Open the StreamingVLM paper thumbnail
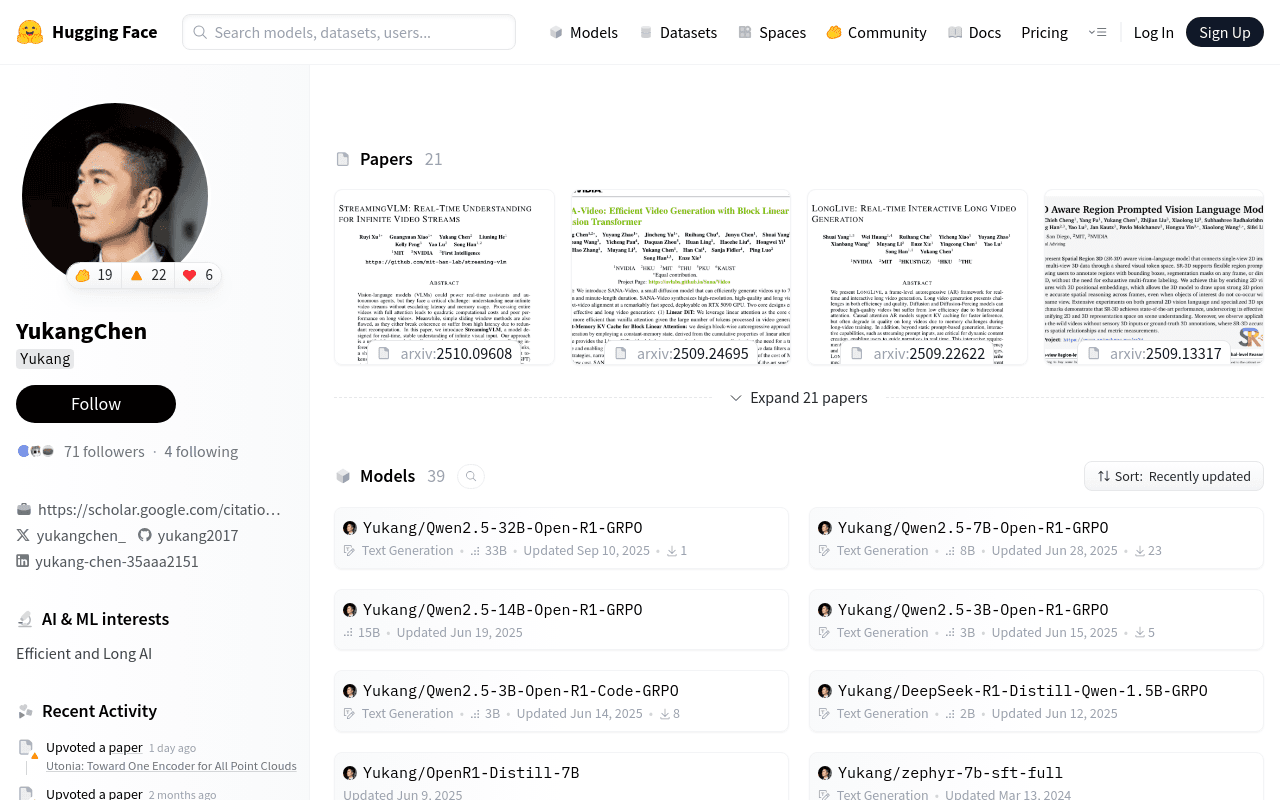Image resolution: width=1280 pixels, height=800 pixels. tap(444, 277)
